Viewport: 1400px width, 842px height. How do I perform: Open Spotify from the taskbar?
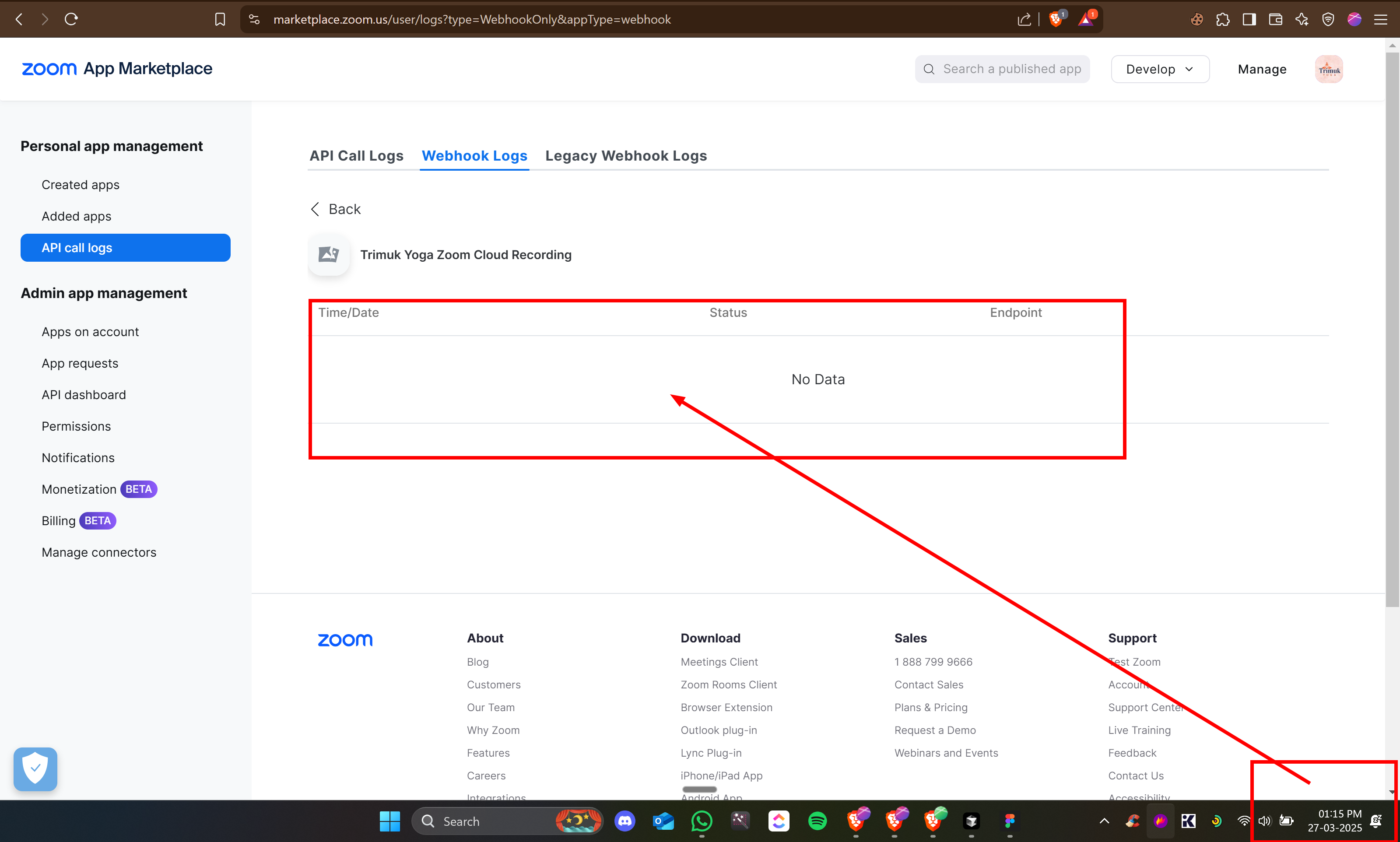click(x=817, y=821)
